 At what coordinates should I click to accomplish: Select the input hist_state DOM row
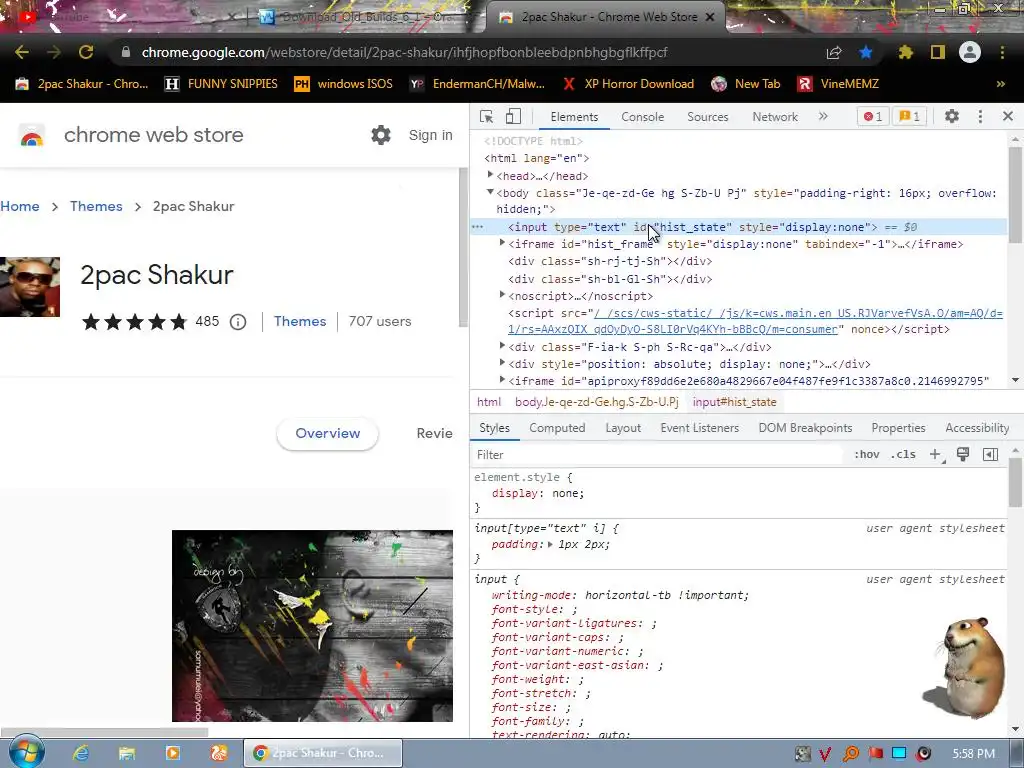(x=738, y=227)
